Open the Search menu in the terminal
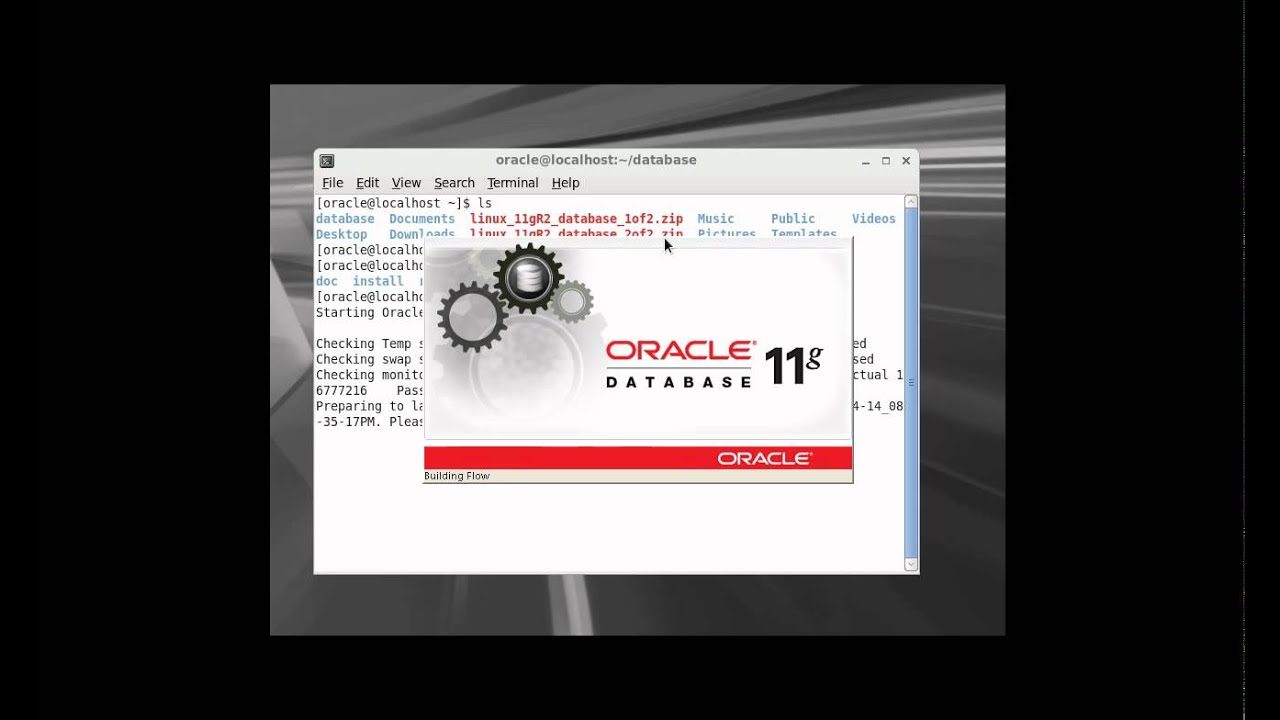 [x=454, y=183]
